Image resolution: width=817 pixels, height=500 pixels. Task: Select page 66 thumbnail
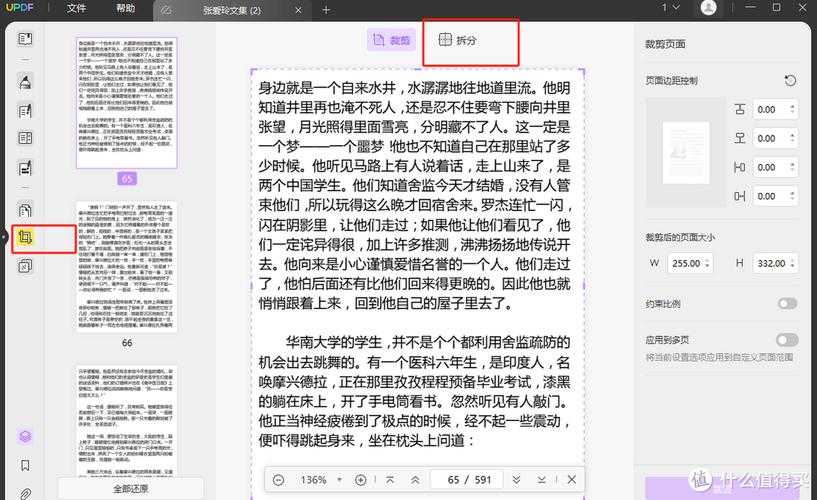pos(127,266)
